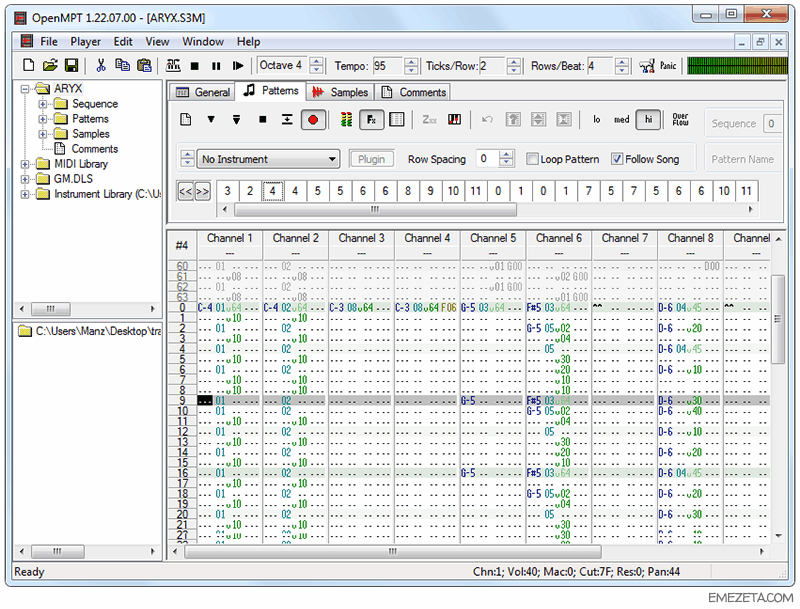Click the Plugin button

(x=371, y=159)
